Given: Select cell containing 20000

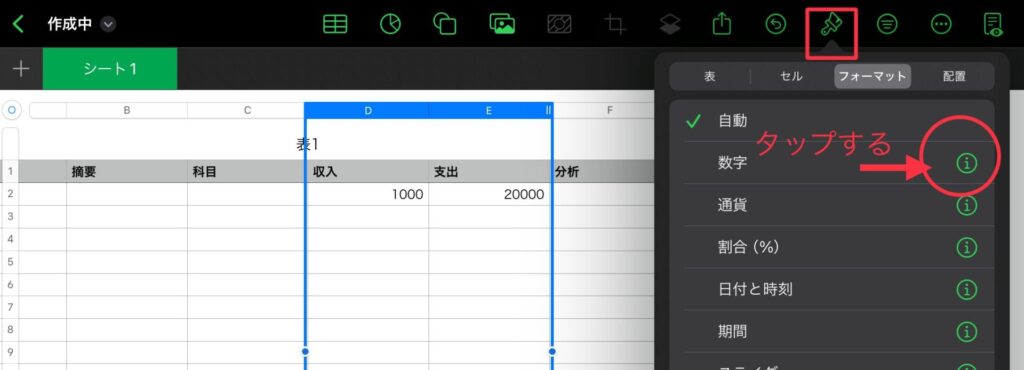Looking at the screenshot, I should tap(490, 194).
